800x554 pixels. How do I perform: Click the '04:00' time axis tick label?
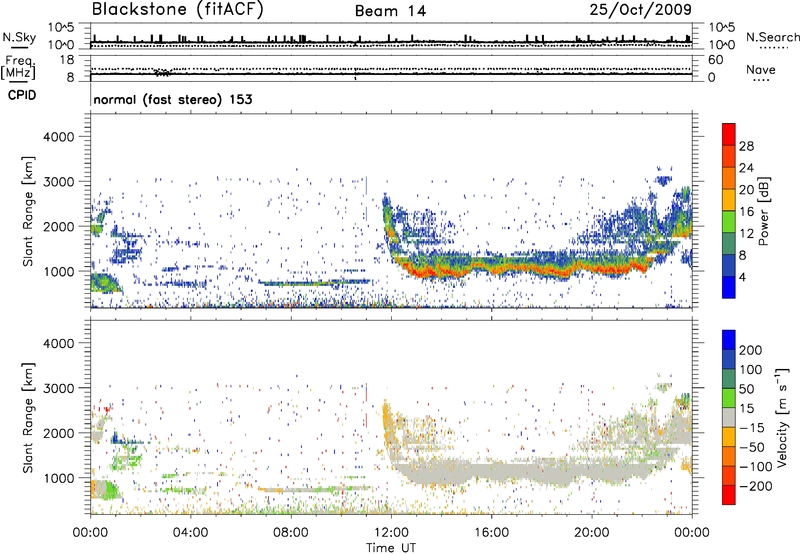191,533
